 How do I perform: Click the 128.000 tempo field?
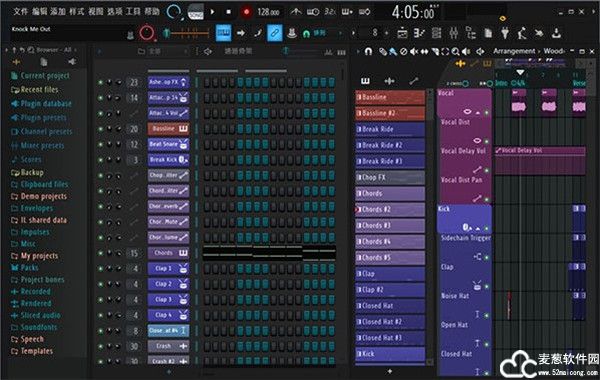tap(268, 12)
